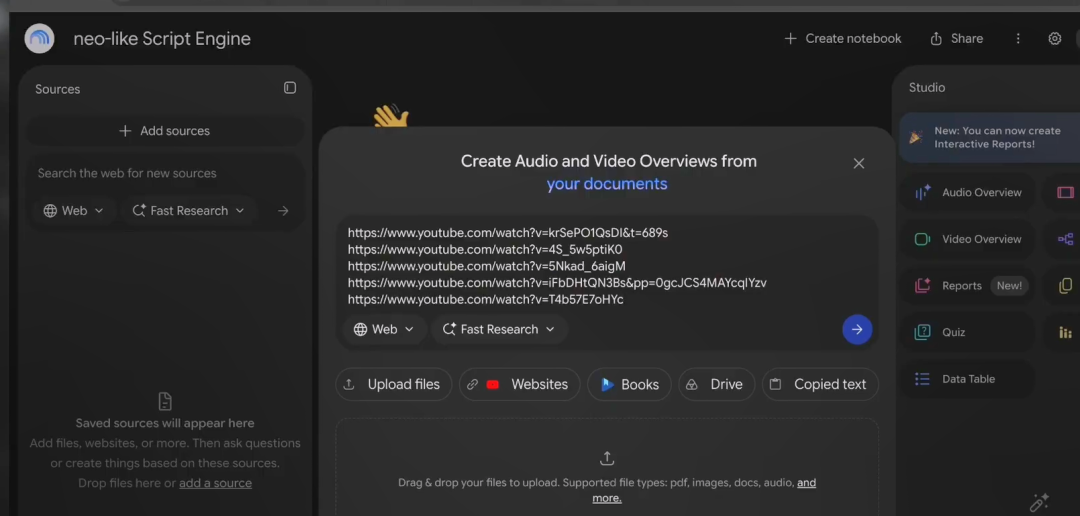The height and width of the screenshot is (516, 1080).
Task: Click the flashcards icon beside Reports
Action: (1066, 286)
